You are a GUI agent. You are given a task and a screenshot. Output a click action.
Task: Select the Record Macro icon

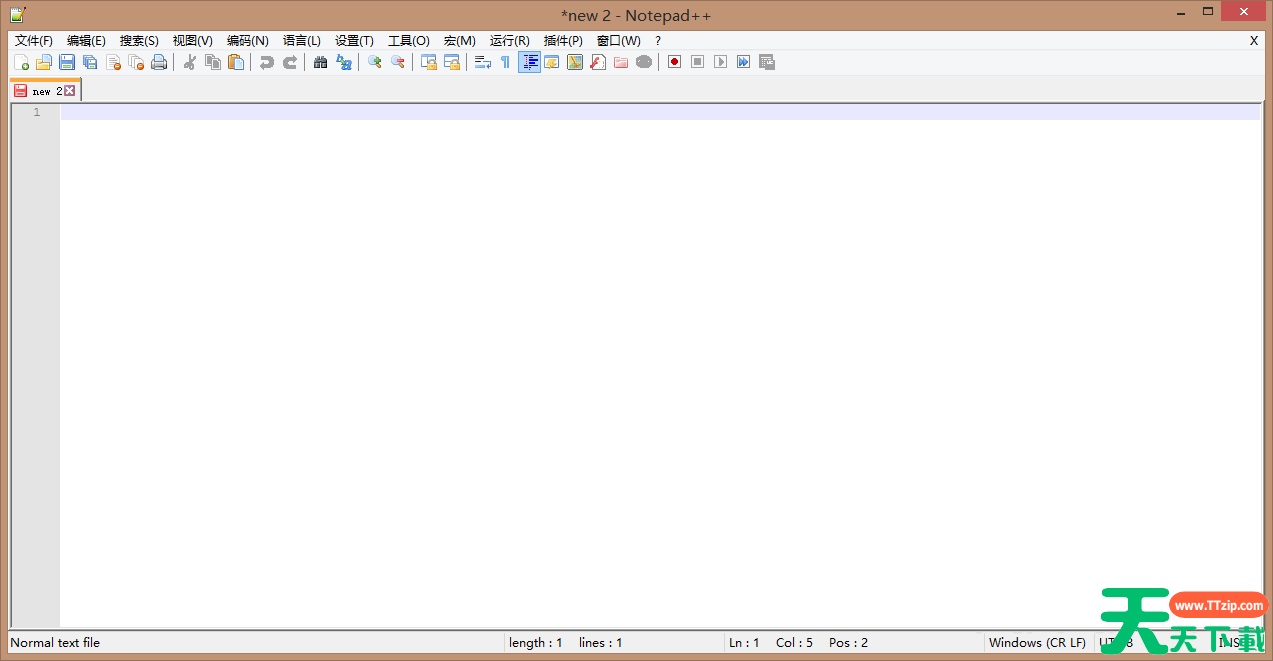674,61
